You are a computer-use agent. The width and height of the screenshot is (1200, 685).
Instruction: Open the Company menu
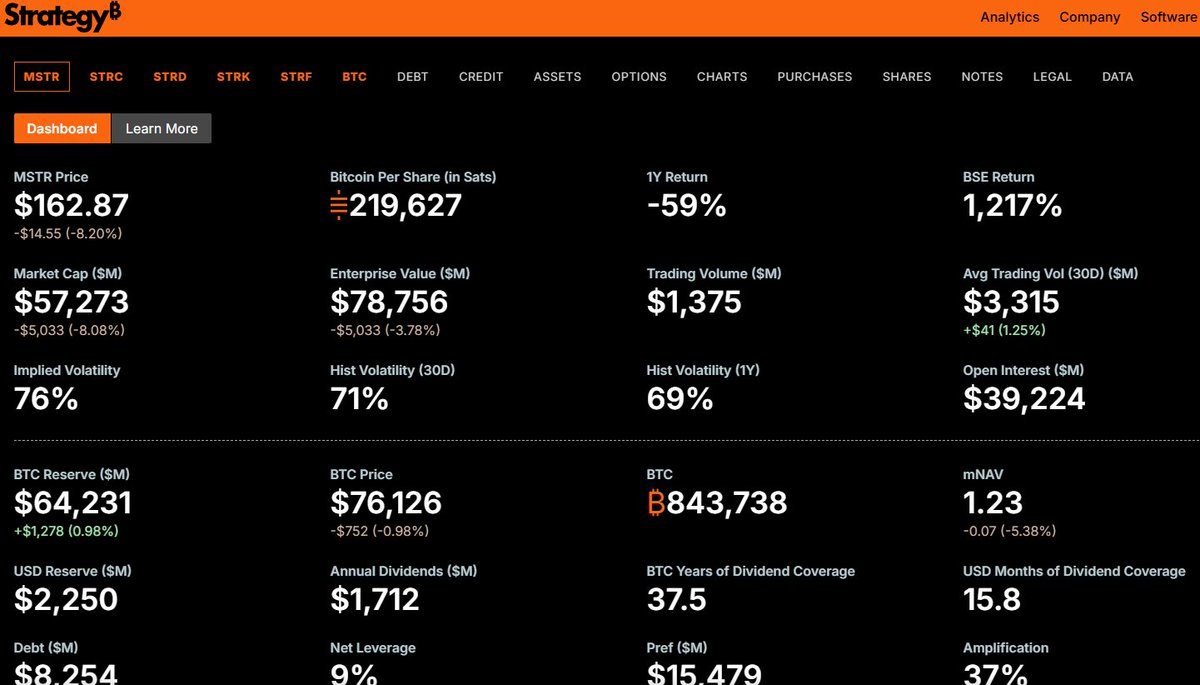tap(1090, 17)
